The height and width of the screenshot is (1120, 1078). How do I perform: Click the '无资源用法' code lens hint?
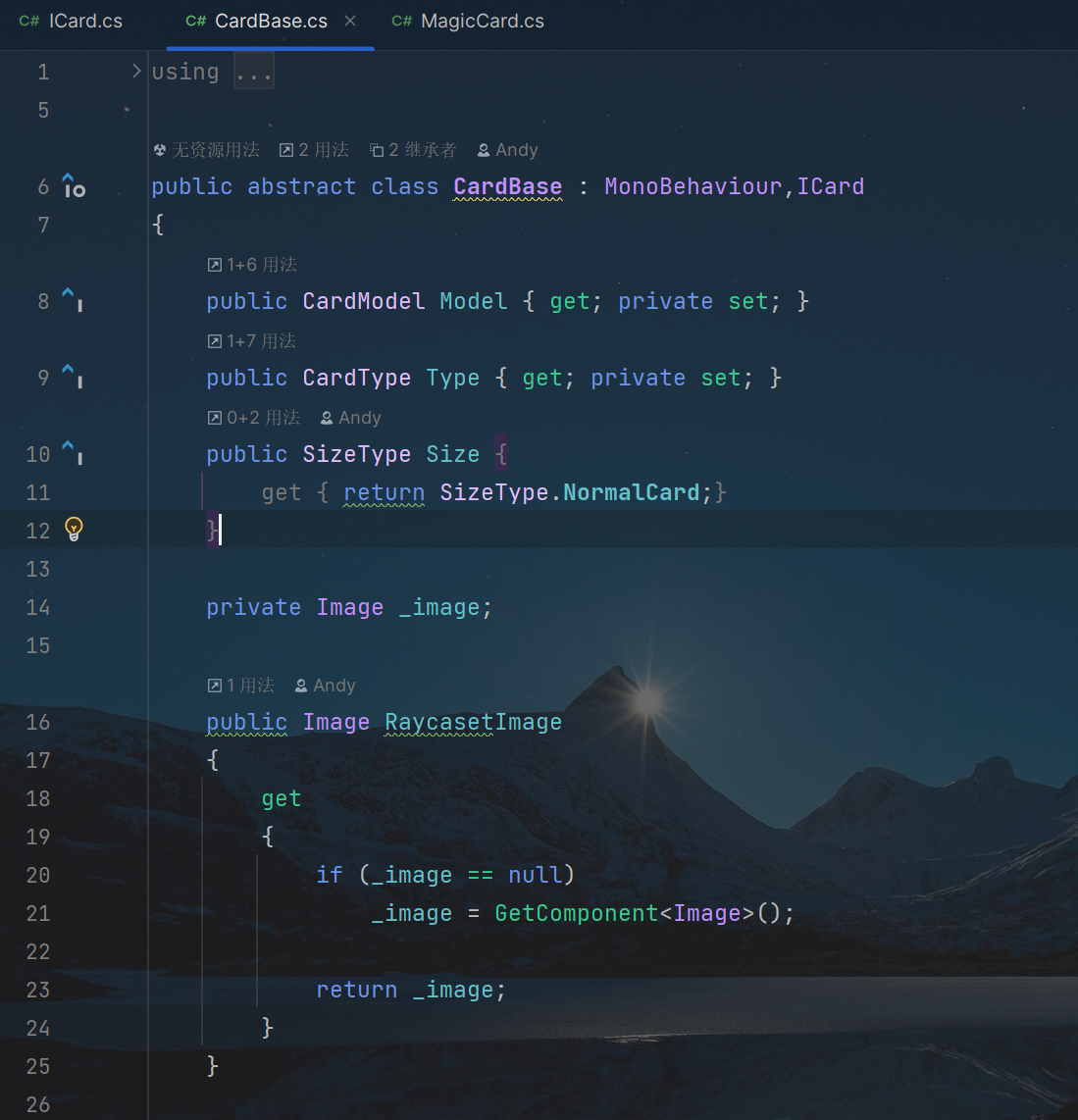pyautogui.click(x=206, y=150)
